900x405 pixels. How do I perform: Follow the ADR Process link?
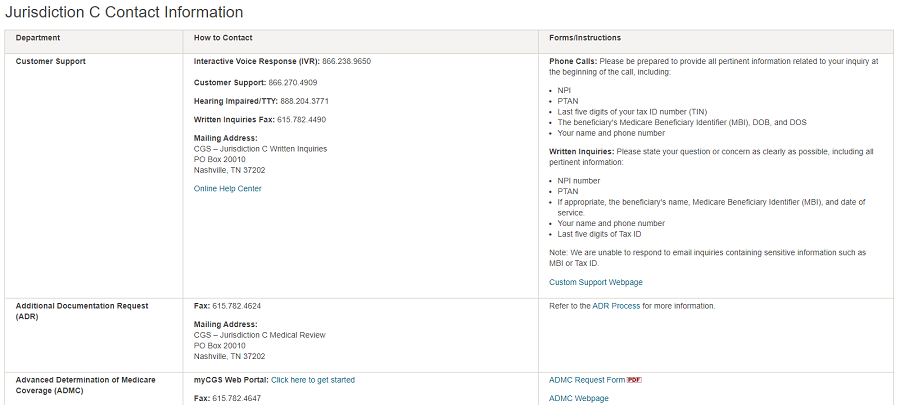click(616, 305)
